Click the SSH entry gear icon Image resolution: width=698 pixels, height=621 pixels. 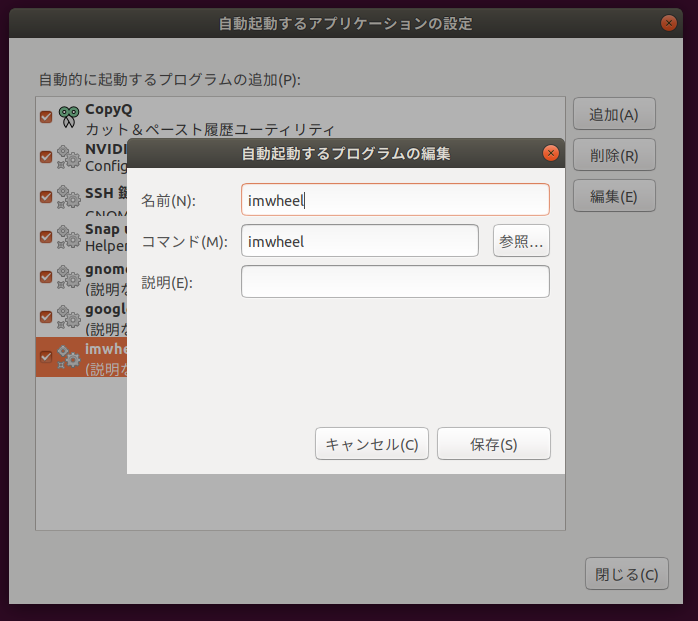pyautogui.click(x=69, y=197)
